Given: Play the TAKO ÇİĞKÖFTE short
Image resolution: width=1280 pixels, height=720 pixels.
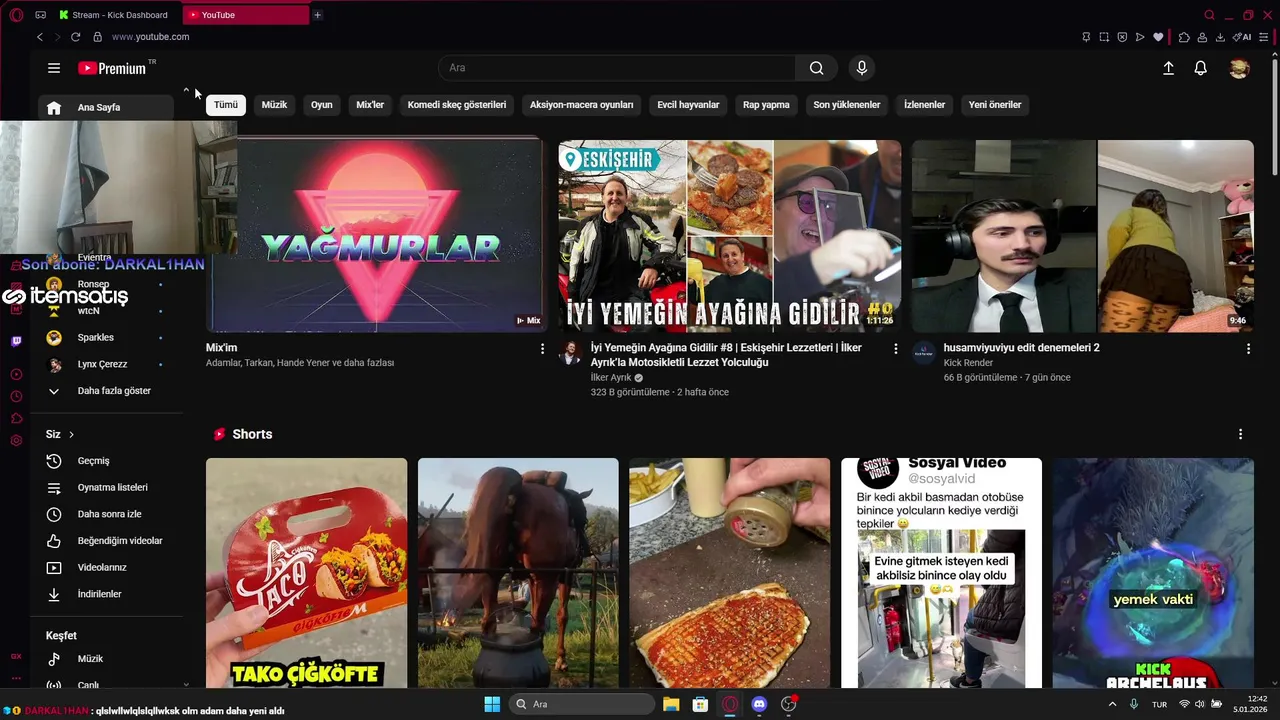Looking at the screenshot, I should pos(306,573).
